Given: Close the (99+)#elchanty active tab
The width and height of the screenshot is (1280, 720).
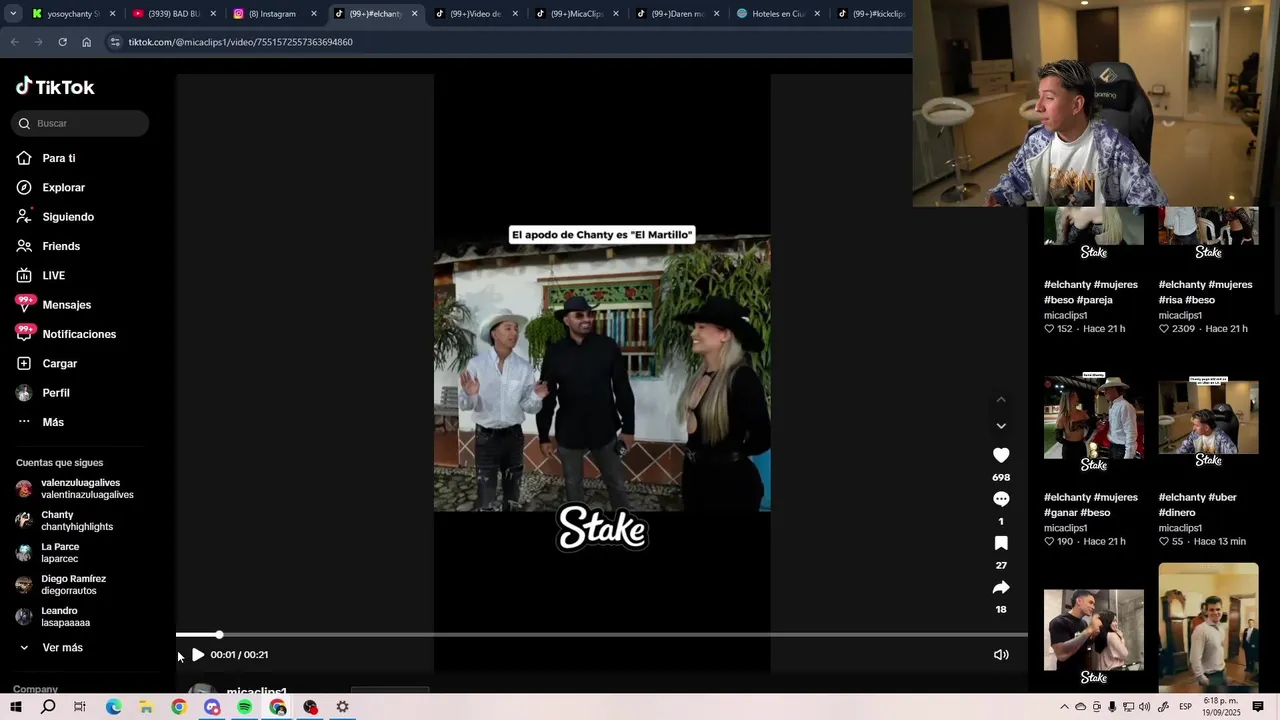Looking at the screenshot, I should point(414,14).
